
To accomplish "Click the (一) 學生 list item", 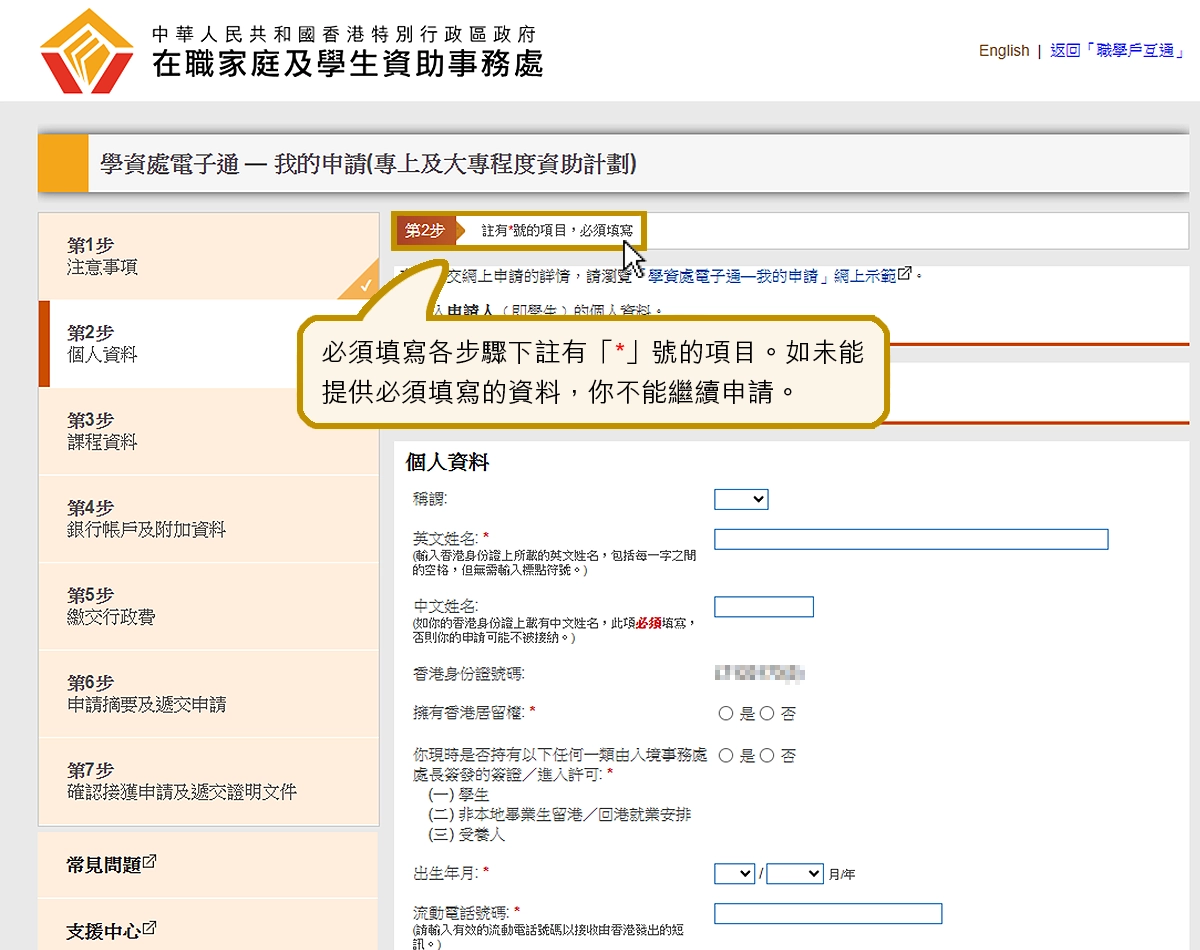I will tap(458, 795).
